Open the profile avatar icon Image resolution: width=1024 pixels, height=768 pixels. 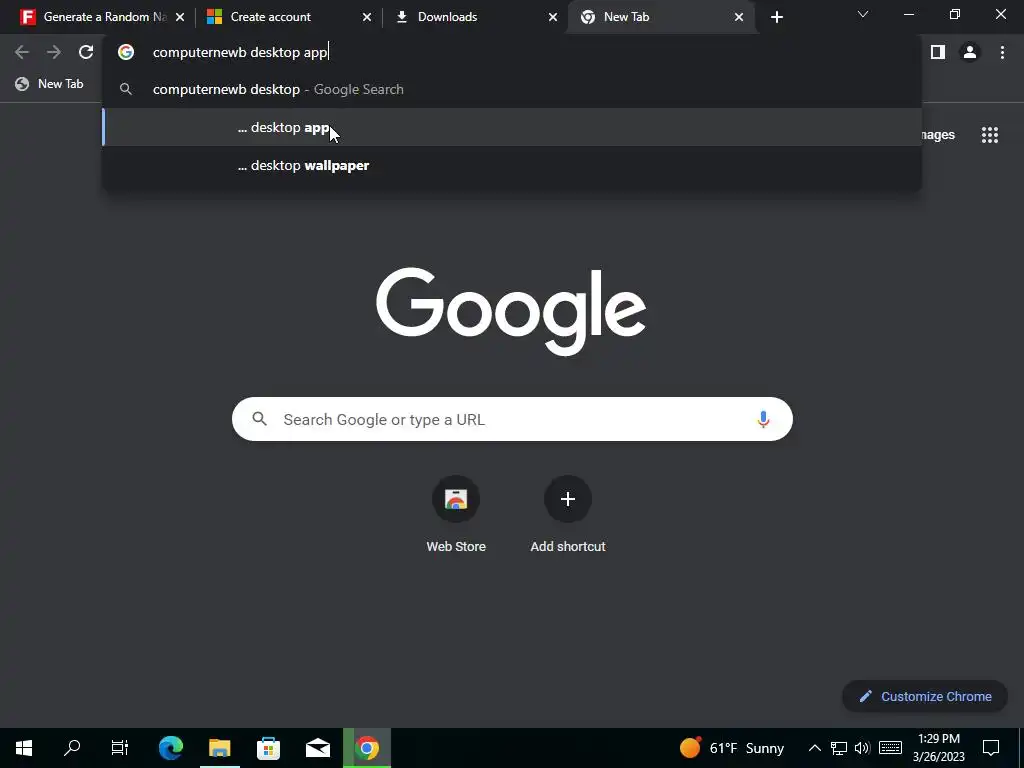pos(970,52)
